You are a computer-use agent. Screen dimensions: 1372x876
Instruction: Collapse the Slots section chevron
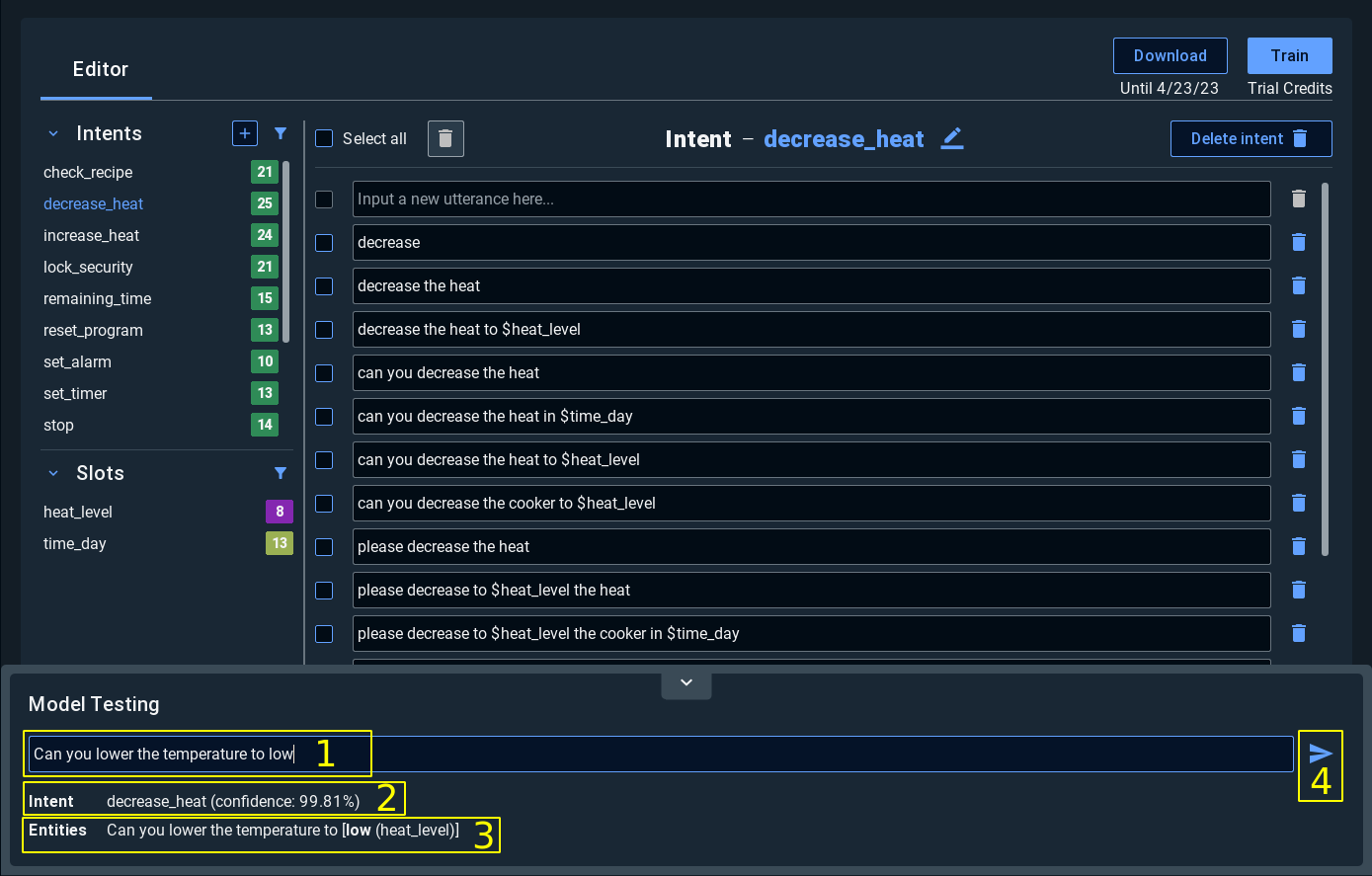pos(53,473)
